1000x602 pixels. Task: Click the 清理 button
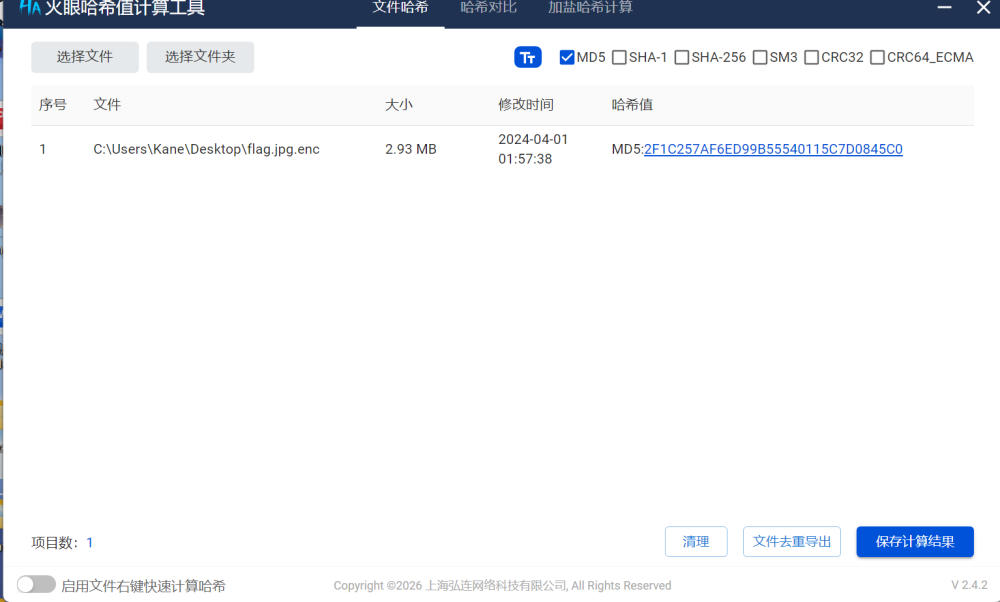click(x=696, y=541)
